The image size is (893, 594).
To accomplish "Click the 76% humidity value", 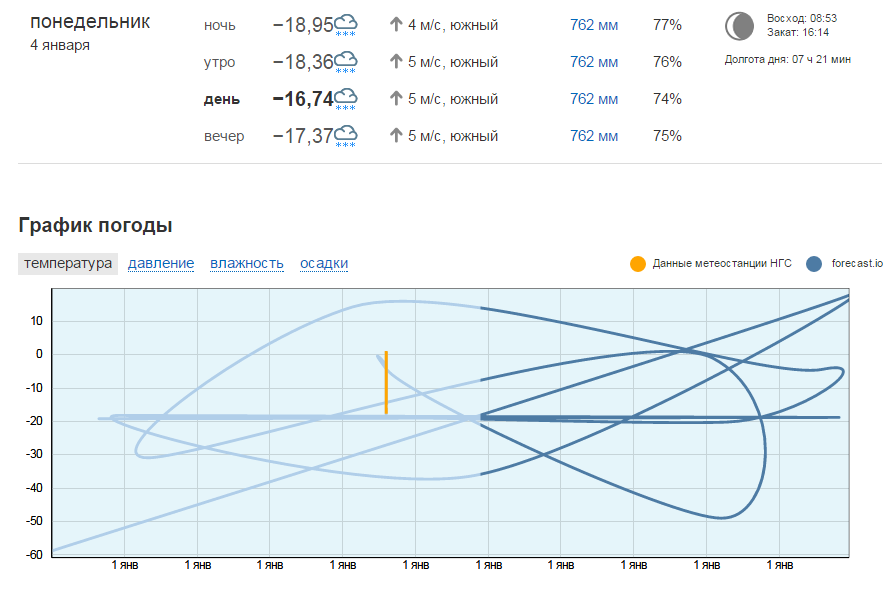I will tap(667, 62).
